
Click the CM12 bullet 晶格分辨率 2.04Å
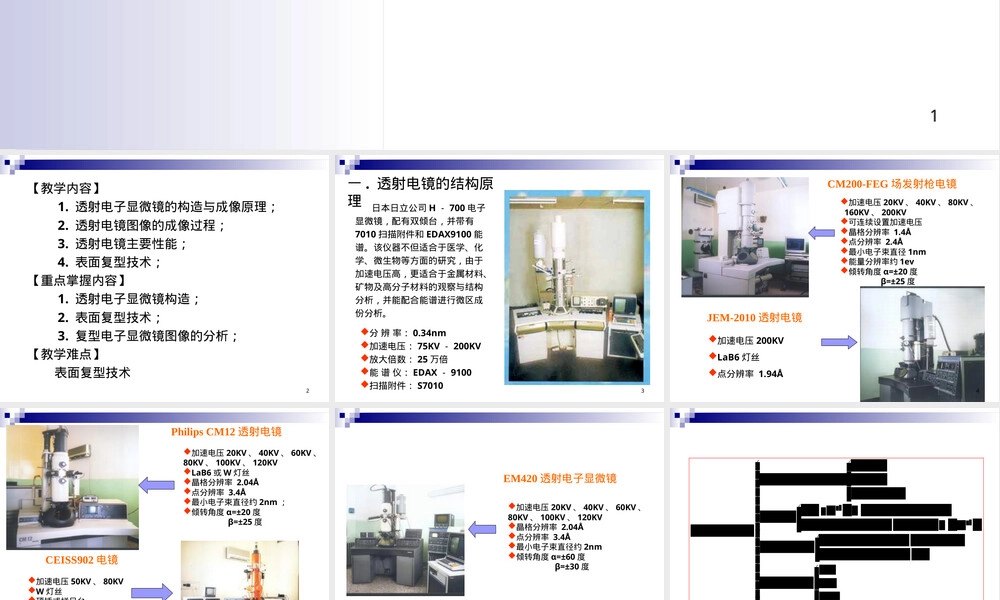(x=221, y=483)
